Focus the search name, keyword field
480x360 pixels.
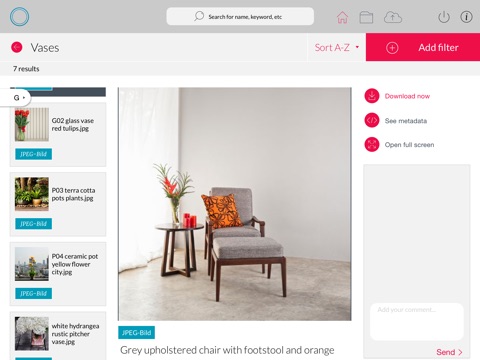tap(240, 16)
